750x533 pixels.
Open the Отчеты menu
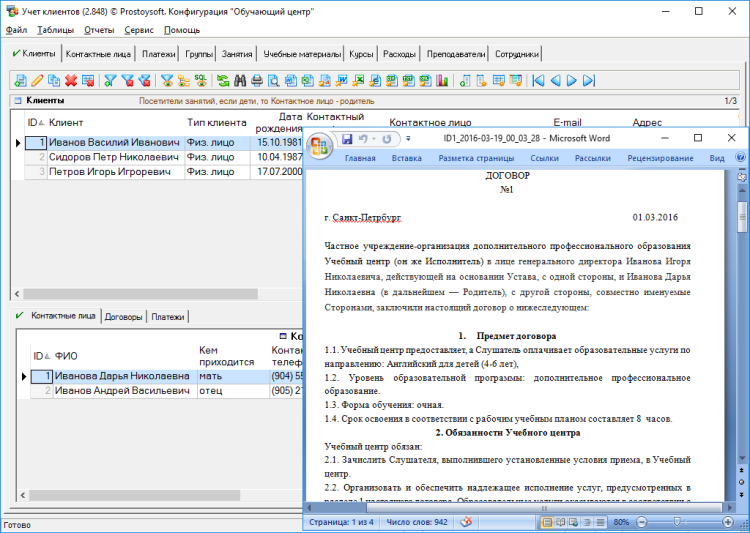99,30
